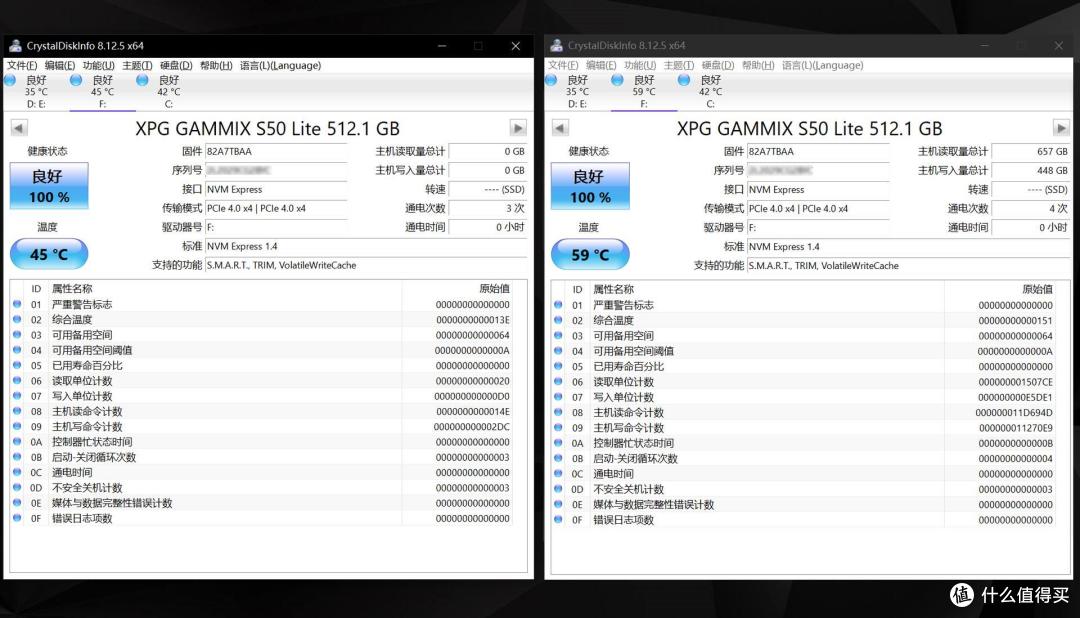The height and width of the screenshot is (618, 1080).
Task: Click 通电次数 value 3 次 in left window
Action: click(488, 208)
